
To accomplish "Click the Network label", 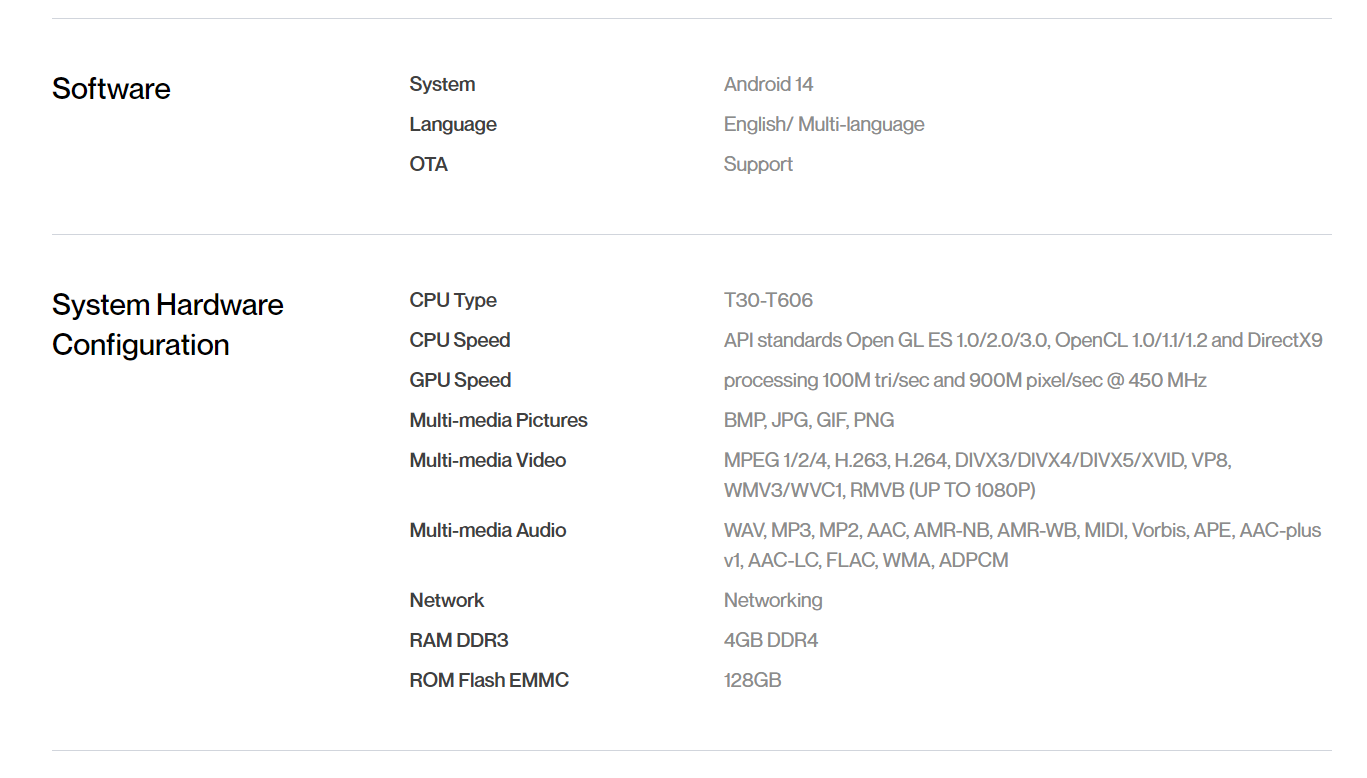I will point(447,601).
